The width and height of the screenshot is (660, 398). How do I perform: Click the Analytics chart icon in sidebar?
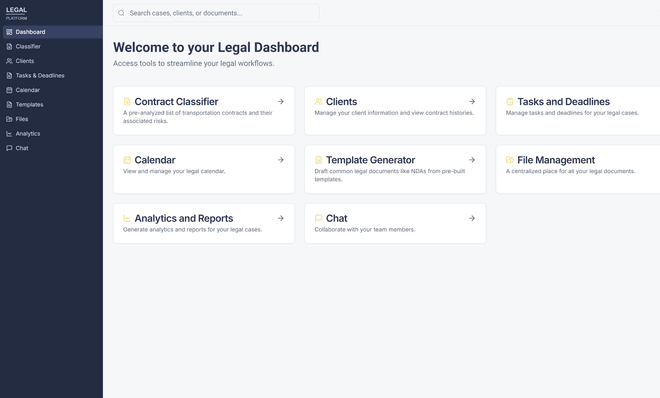9,134
